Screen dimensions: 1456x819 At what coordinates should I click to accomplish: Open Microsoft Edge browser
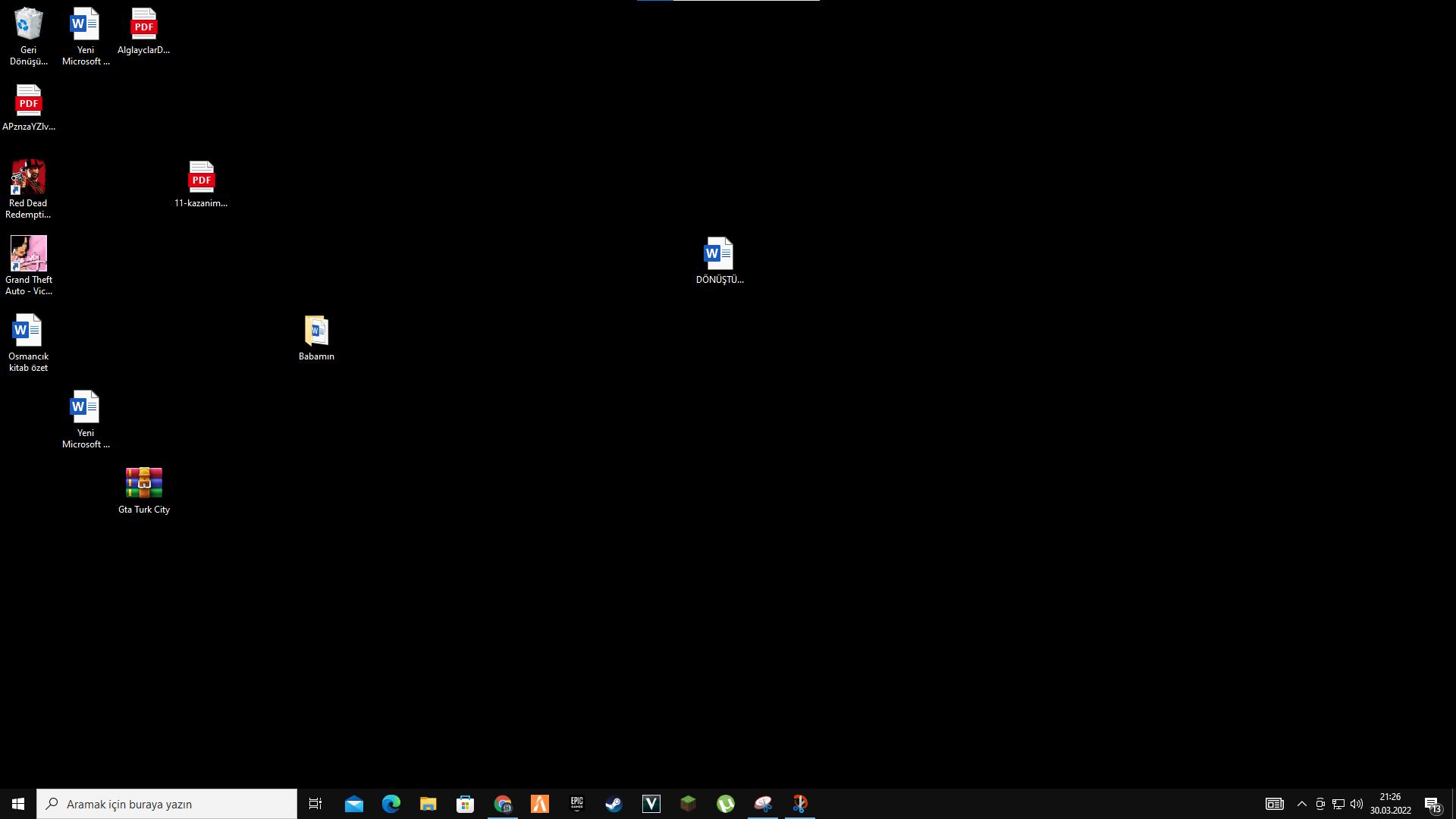click(391, 804)
